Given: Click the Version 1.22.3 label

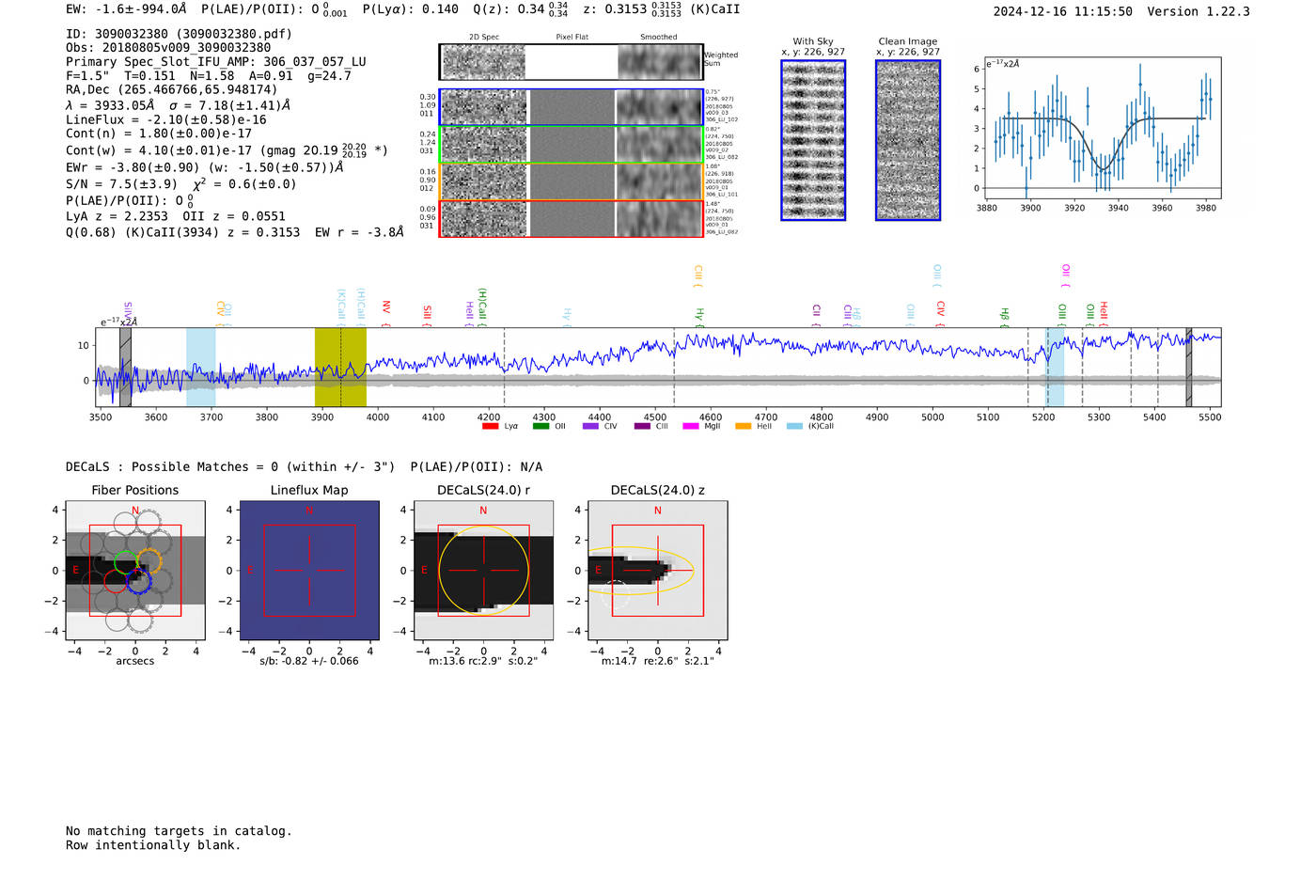Looking at the screenshot, I should click(x=1198, y=11).
